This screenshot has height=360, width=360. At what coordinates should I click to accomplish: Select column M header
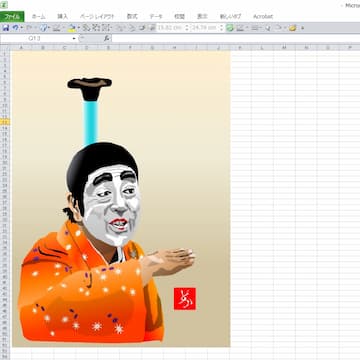pos(284,48)
